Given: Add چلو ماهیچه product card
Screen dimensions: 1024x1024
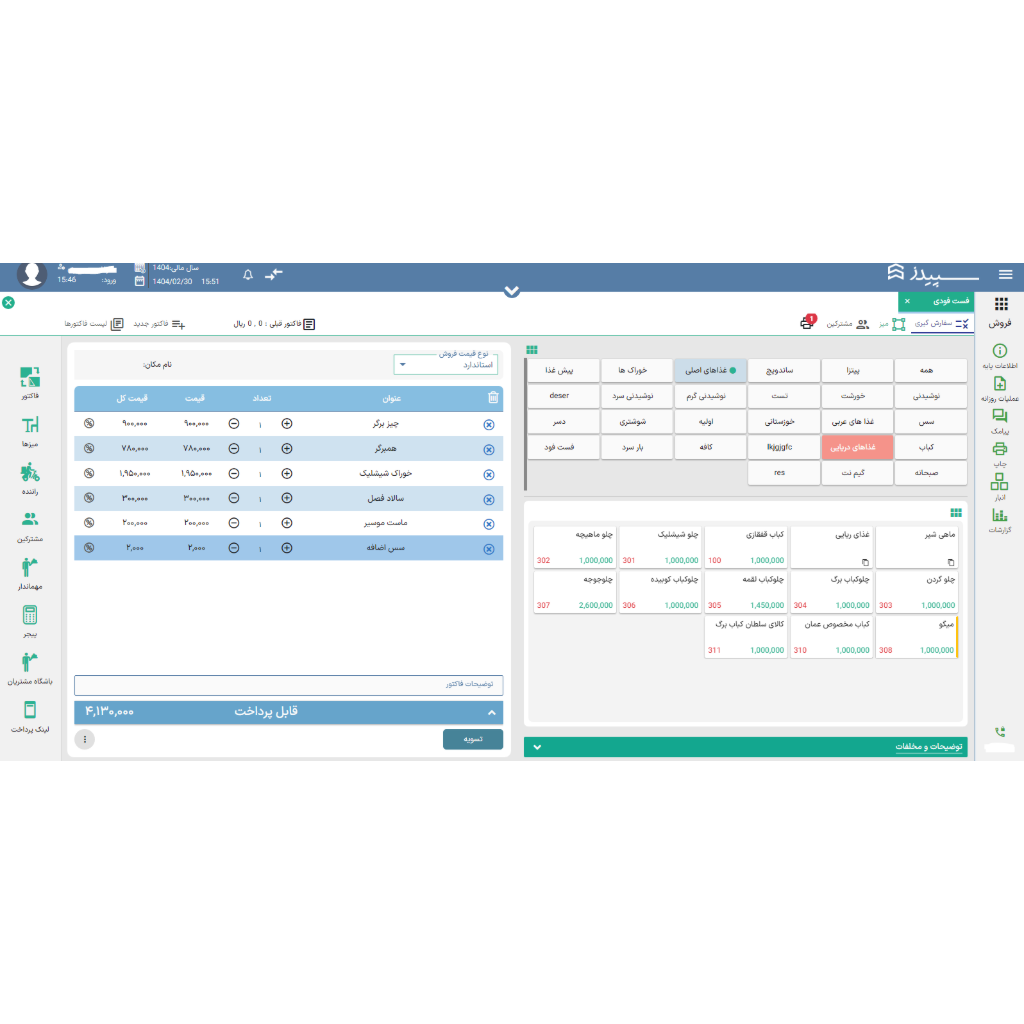Looking at the screenshot, I should (575, 547).
